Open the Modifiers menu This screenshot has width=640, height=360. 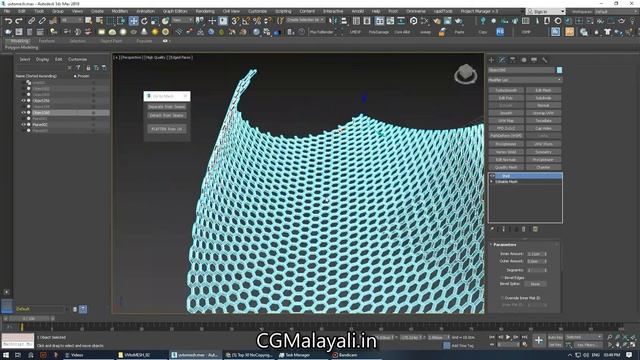(x=120, y=11)
